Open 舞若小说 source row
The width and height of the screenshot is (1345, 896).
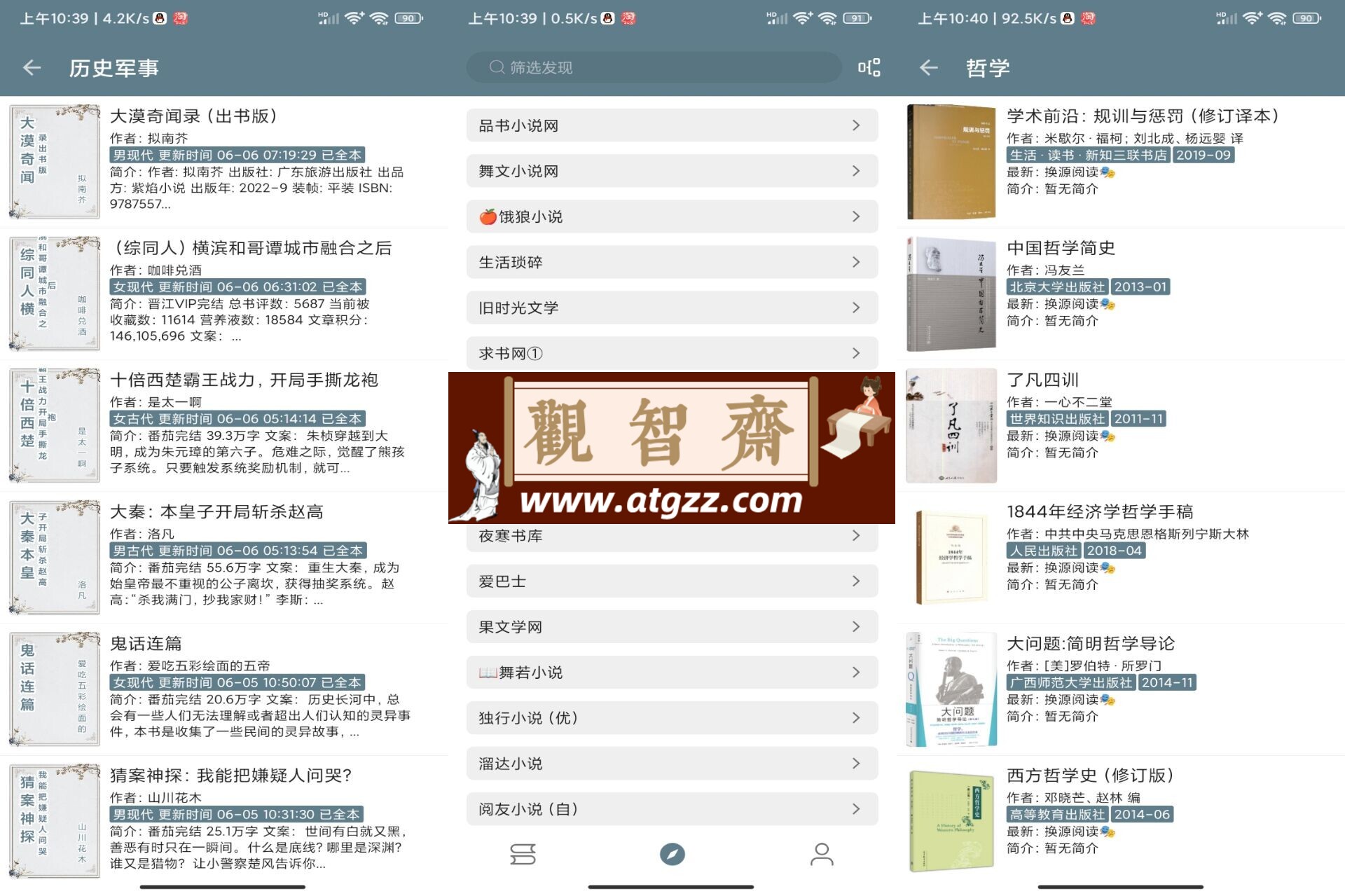[x=672, y=673]
